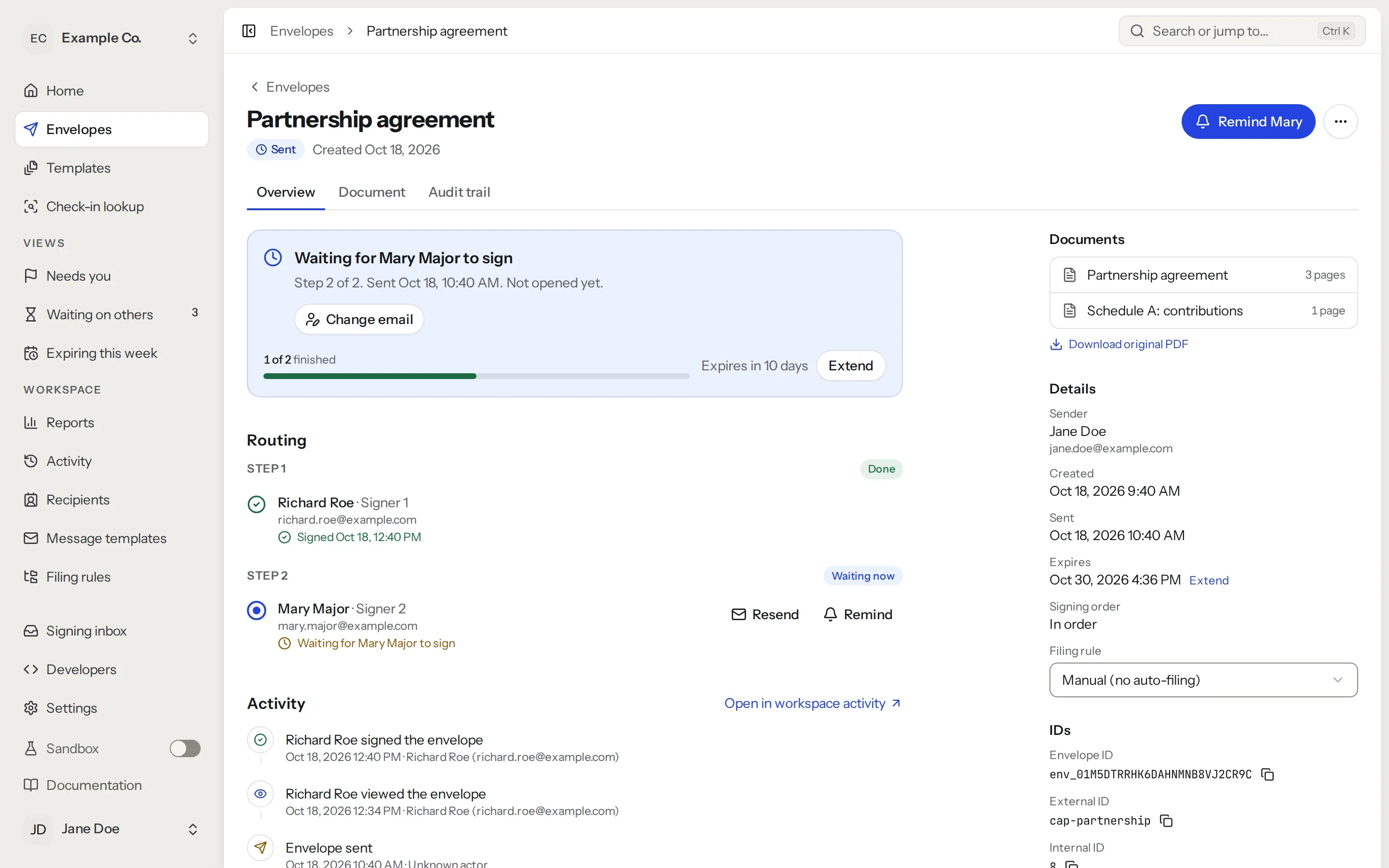The height and width of the screenshot is (868, 1389).
Task: Download original PDF
Action: (1118, 344)
